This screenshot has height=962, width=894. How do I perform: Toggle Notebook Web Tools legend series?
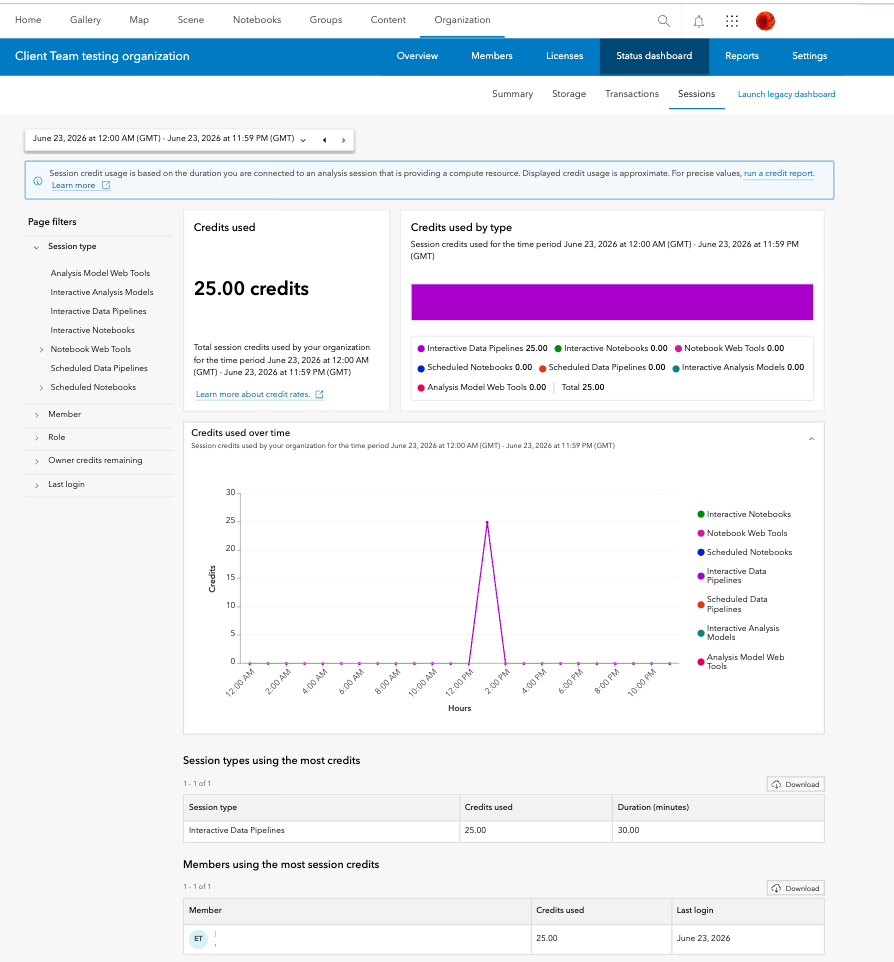(x=742, y=533)
